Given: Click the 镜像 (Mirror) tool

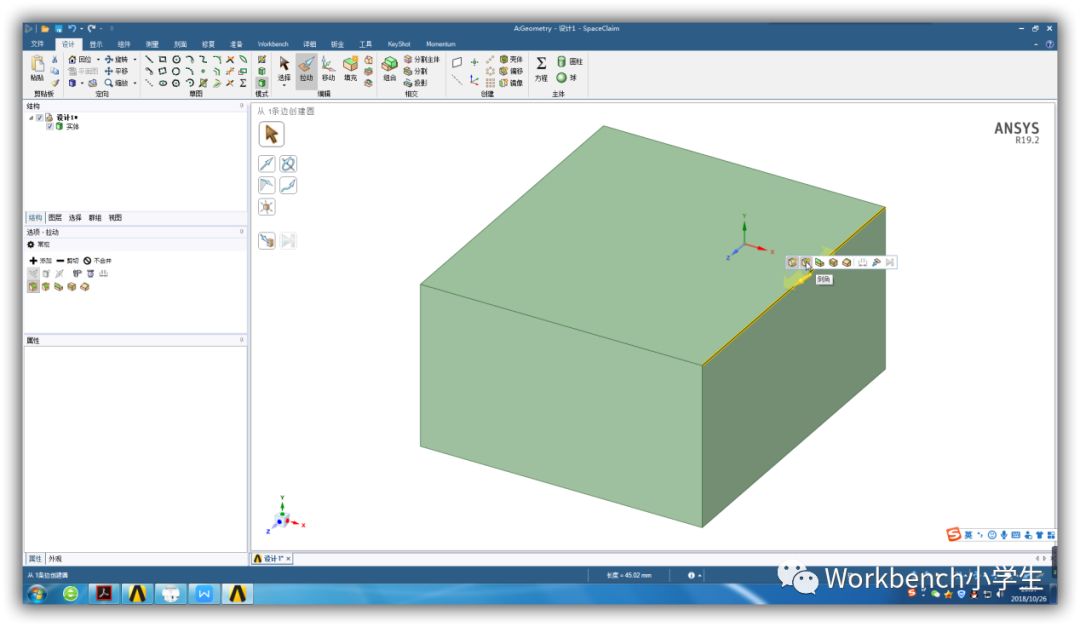Looking at the screenshot, I should point(511,83).
